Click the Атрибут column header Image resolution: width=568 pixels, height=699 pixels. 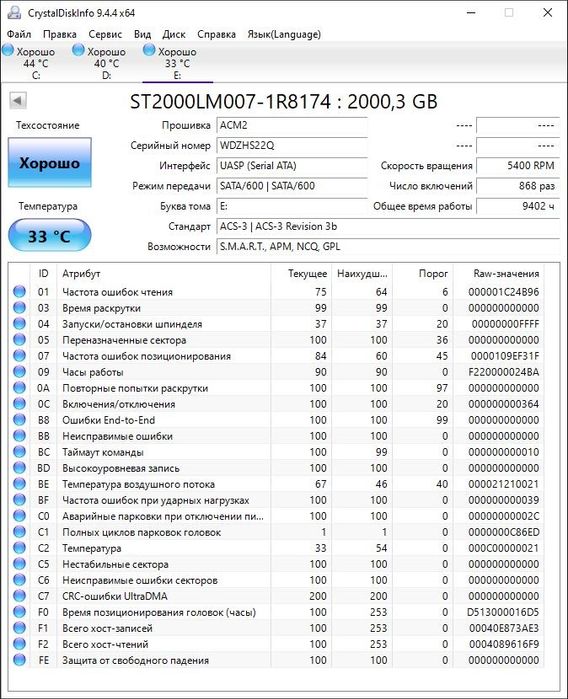(x=164, y=273)
